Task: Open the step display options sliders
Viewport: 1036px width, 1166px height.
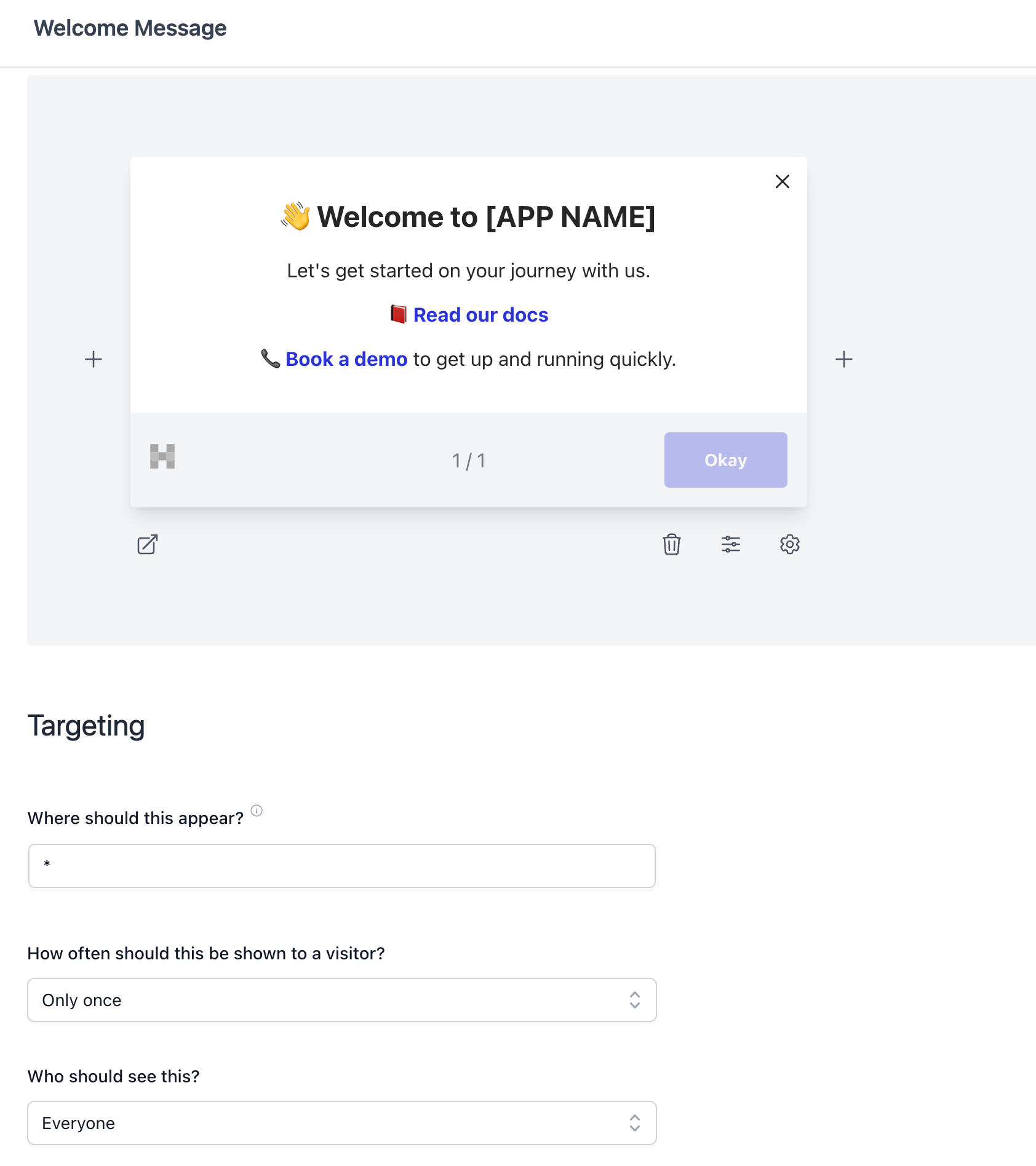Action: (730, 545)
